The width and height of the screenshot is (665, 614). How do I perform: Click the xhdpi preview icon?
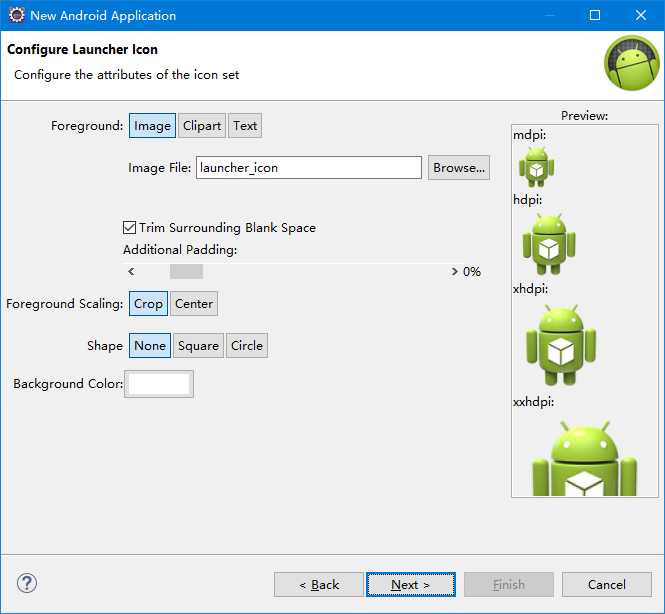561,345
